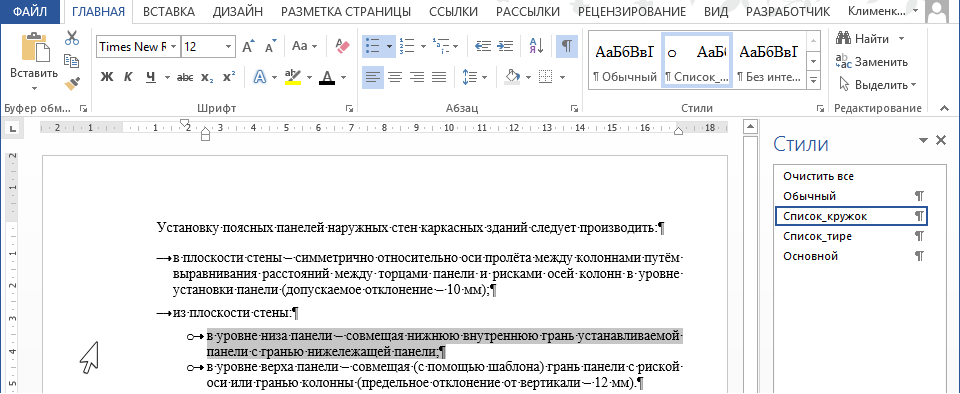The image size is (960, 394).
Task: Align the paragraph to the right
Action: (x=417, y=77)
